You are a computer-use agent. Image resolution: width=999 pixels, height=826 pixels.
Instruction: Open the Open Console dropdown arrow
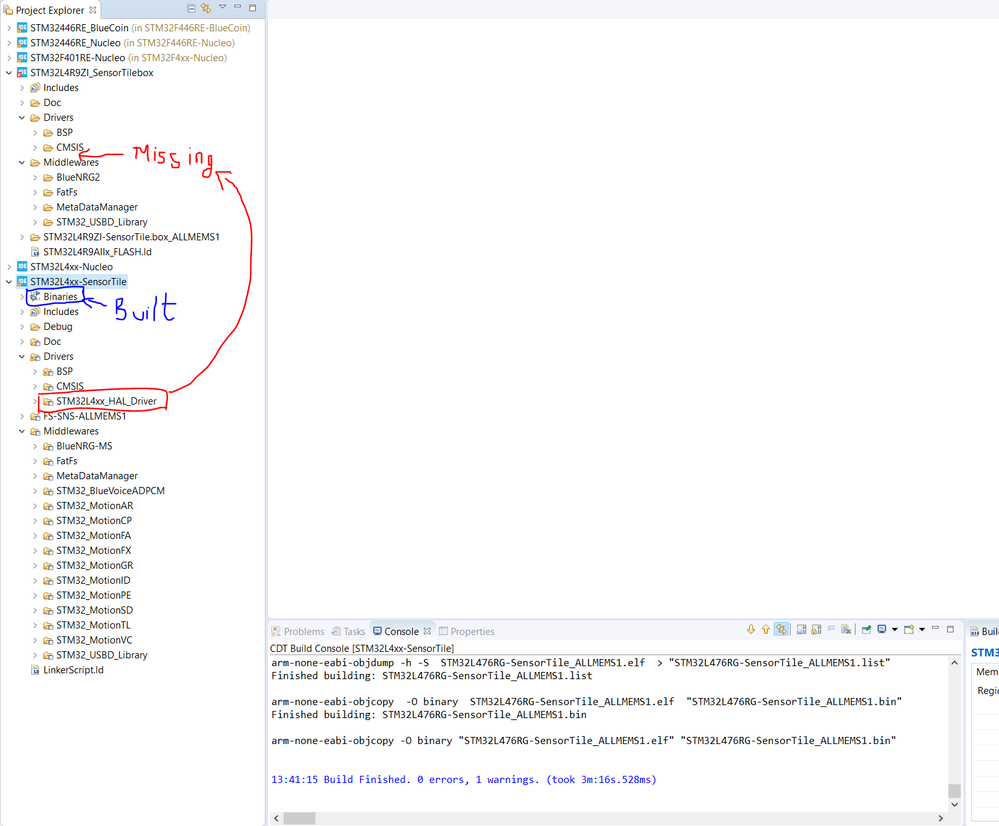pos(922,630)
